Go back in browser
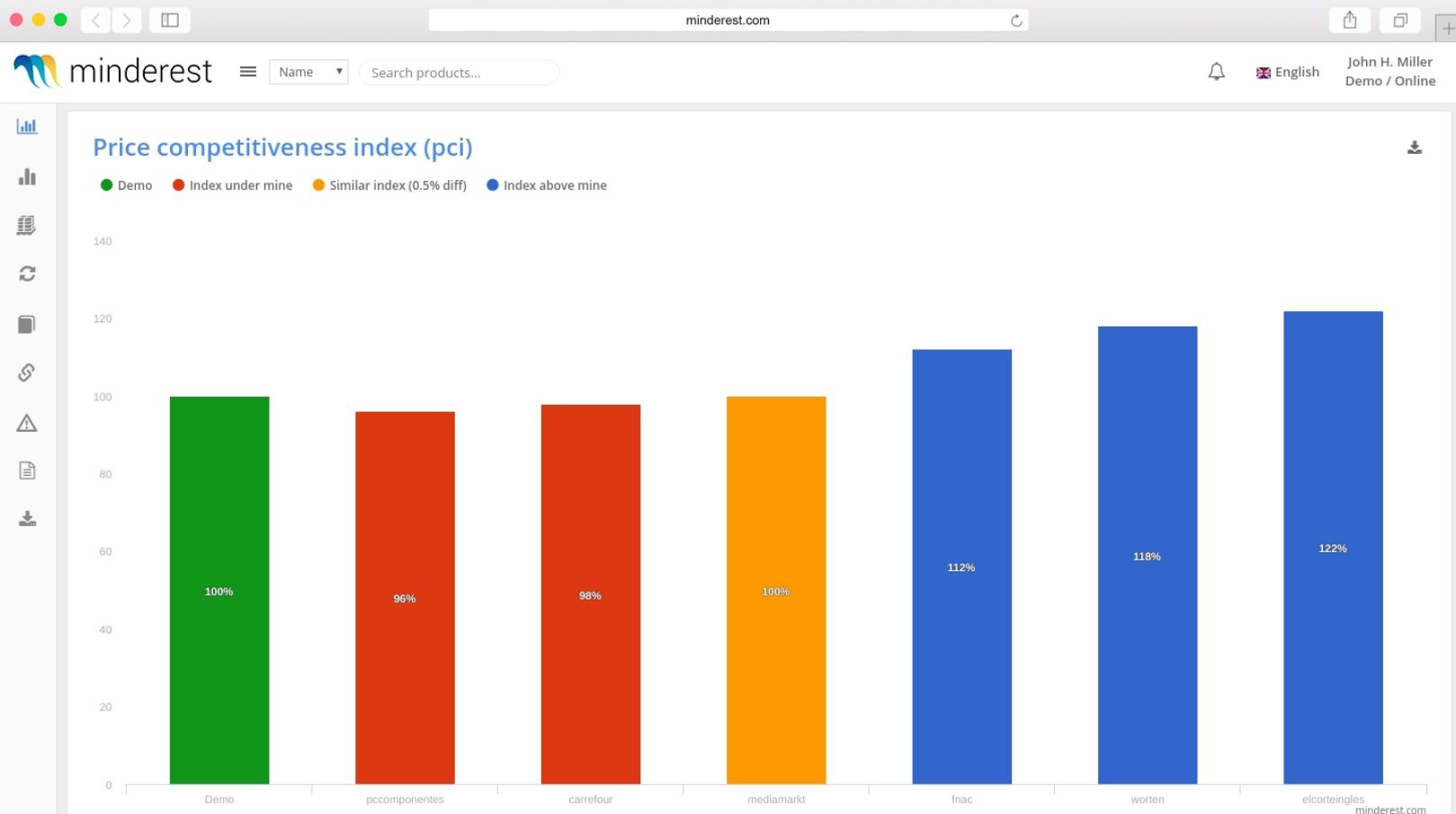The height and width of the screenshot is (814, 1456). pyautogui.click(x=95, y=20)
